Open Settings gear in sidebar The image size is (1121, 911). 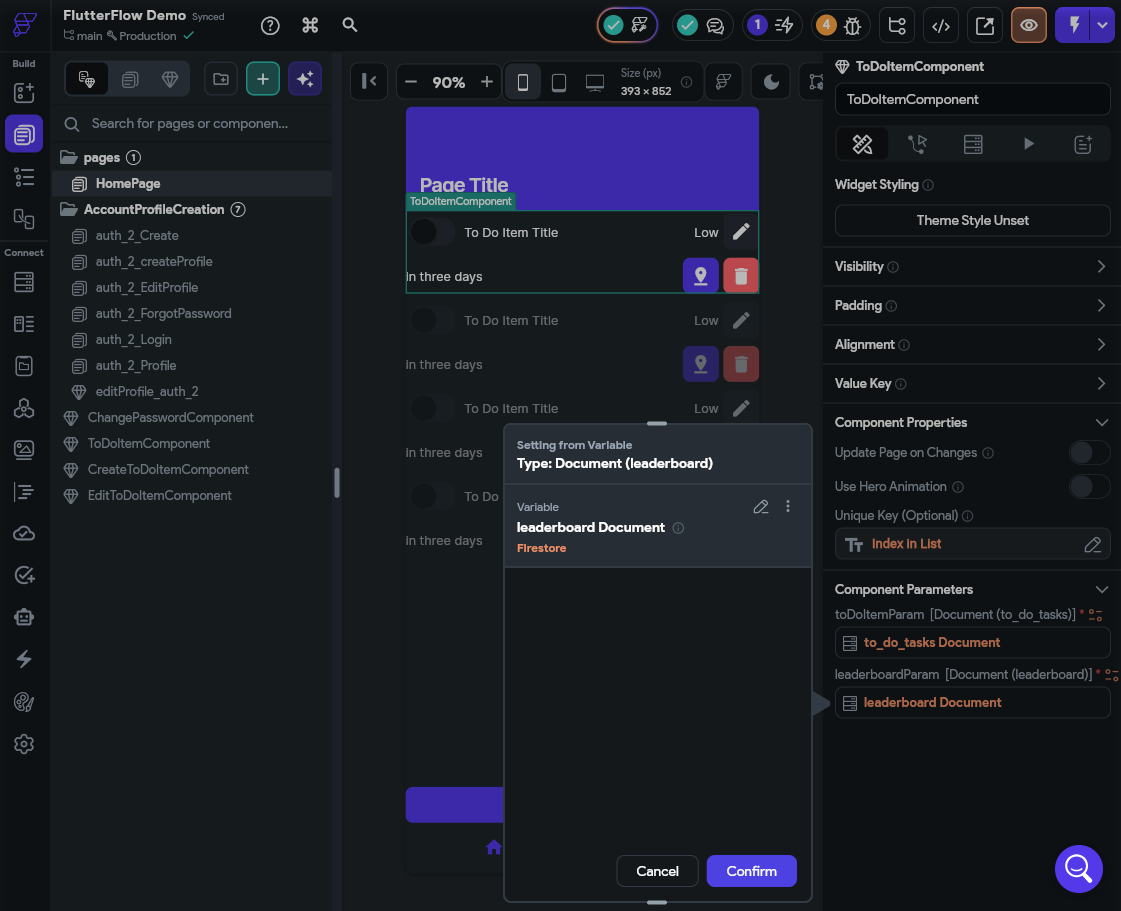(x=24, y=744)
